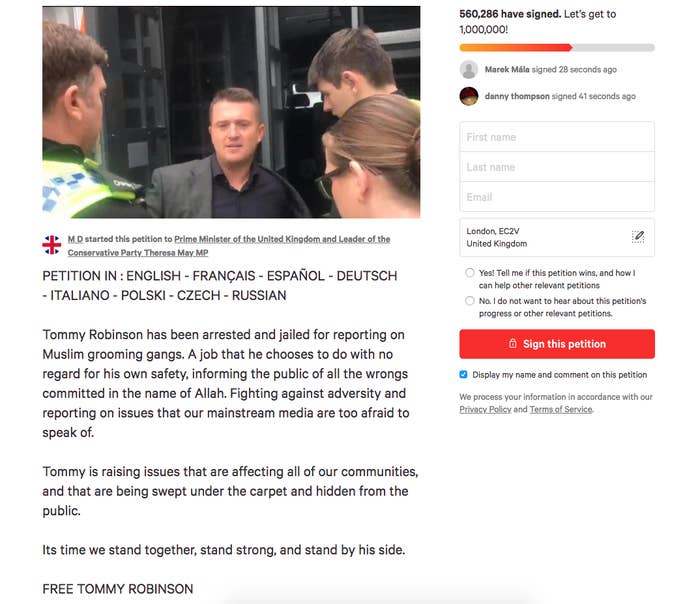This screenshot has height=604, width=700.
Task: Click the petition header photo
Action: (231, 112)
